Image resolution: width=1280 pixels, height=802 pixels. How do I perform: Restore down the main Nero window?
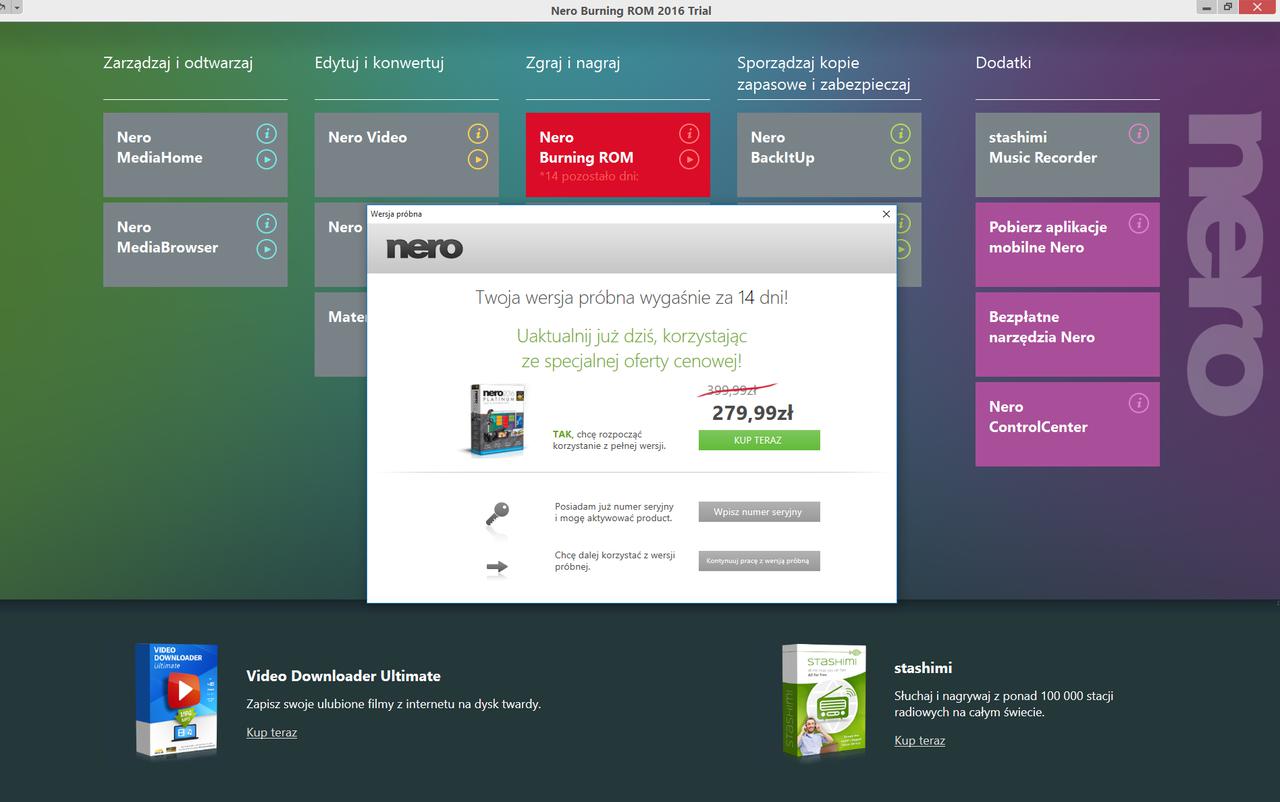1228,6
